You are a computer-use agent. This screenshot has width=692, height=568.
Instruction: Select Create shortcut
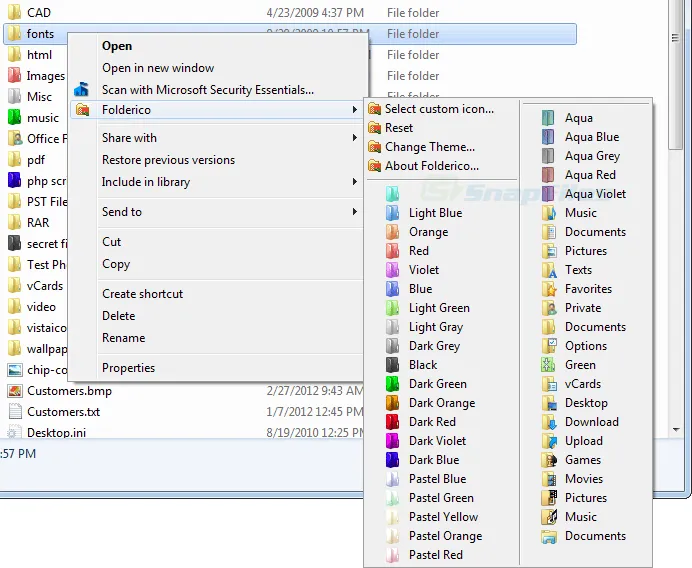[143, 294]
